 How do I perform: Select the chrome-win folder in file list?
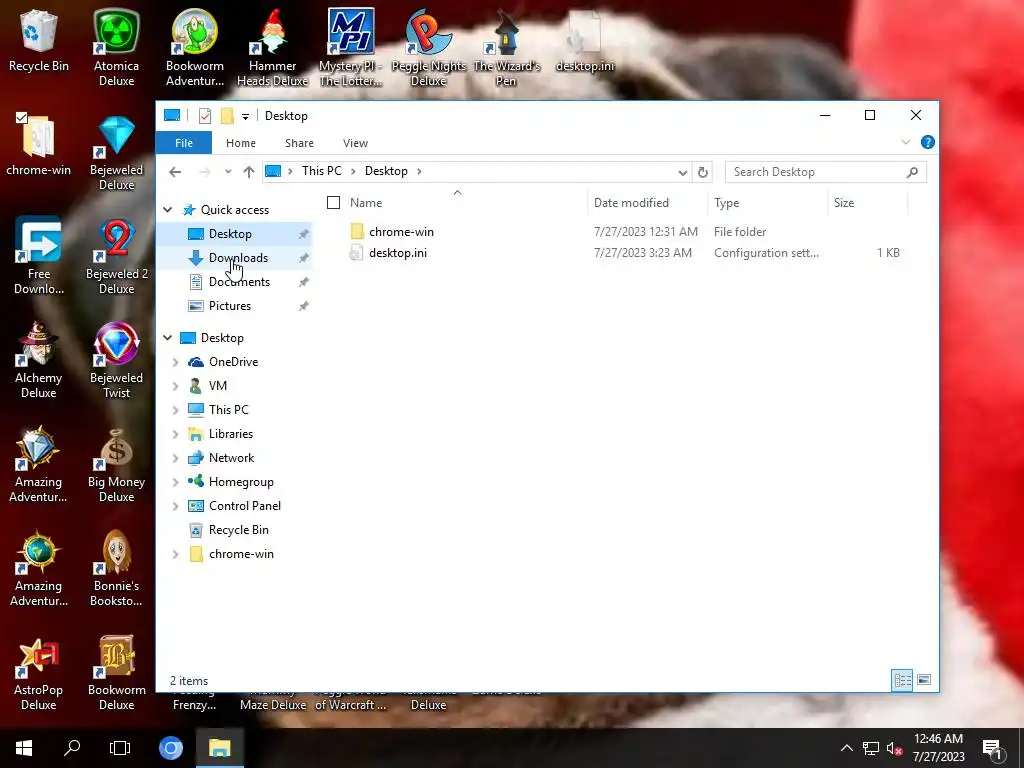pyautogui.click(x=401, y=232)
